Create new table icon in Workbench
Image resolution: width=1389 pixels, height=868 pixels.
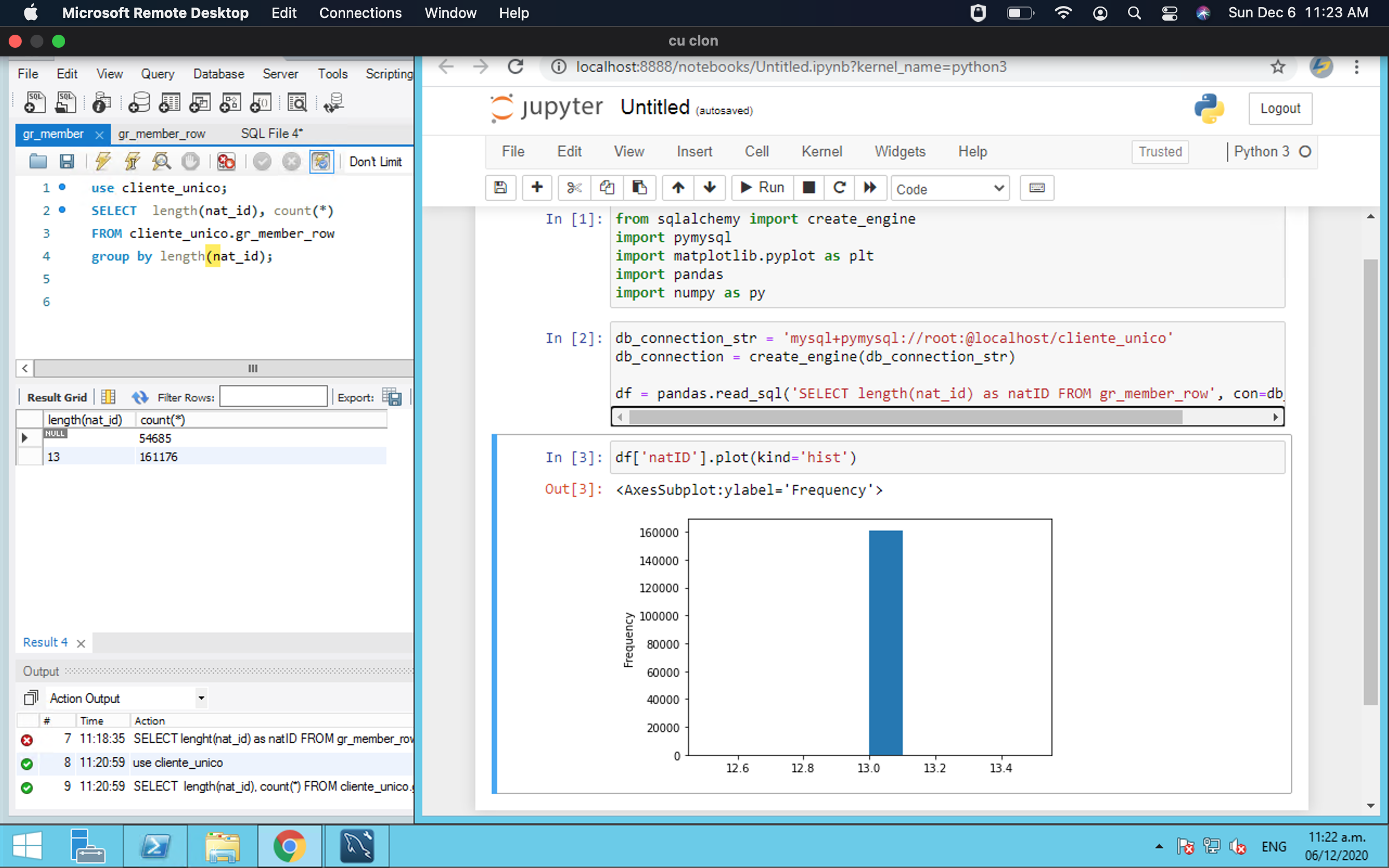click(169, 103)
